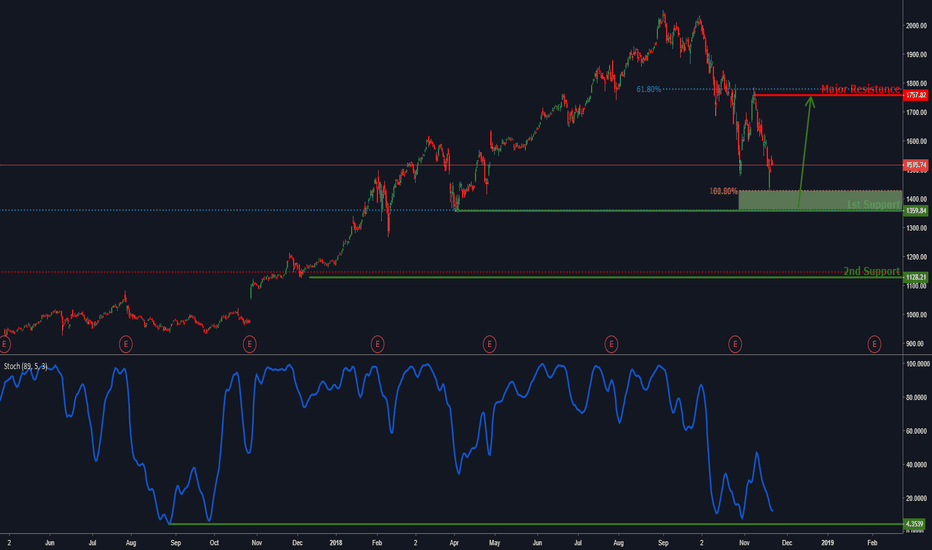
Task: Click the green 1359.84 price tag
Action: [916, 210]
